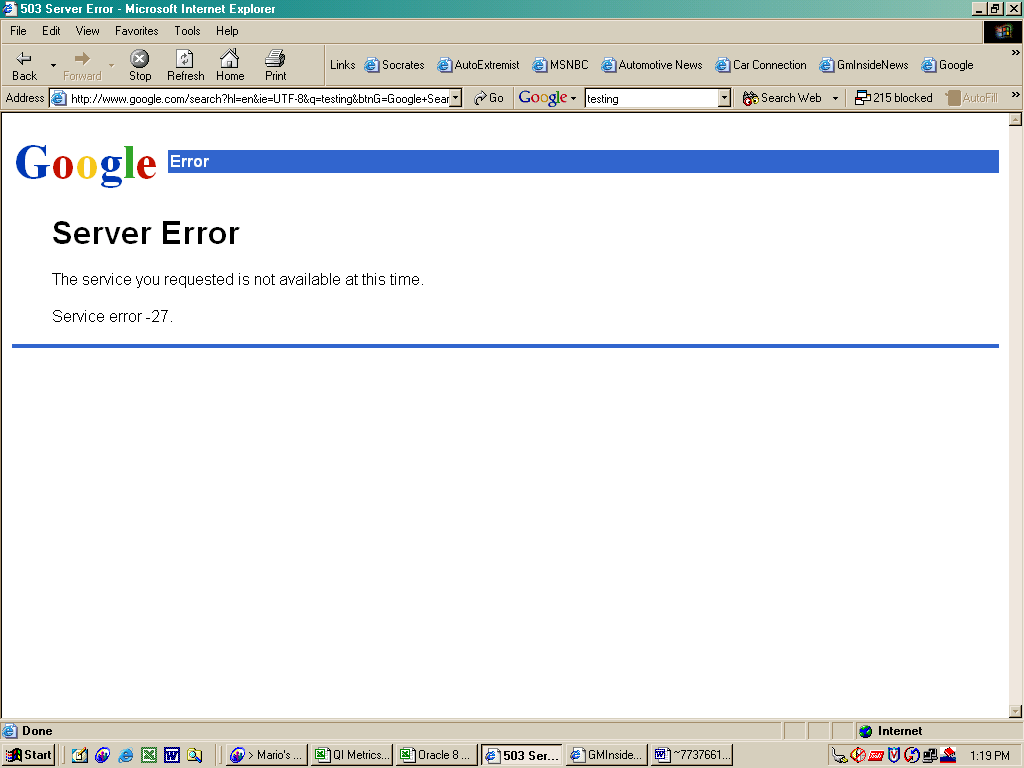Launch Netscape from Quick Launch
The image size is (1024, 768).
[x=103, y=756]
